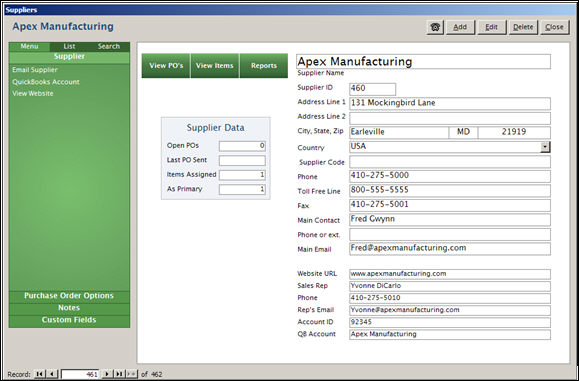This screenshot has width=579, height=381.
Task: Go to next record arrow
Action: pos(107,374)
